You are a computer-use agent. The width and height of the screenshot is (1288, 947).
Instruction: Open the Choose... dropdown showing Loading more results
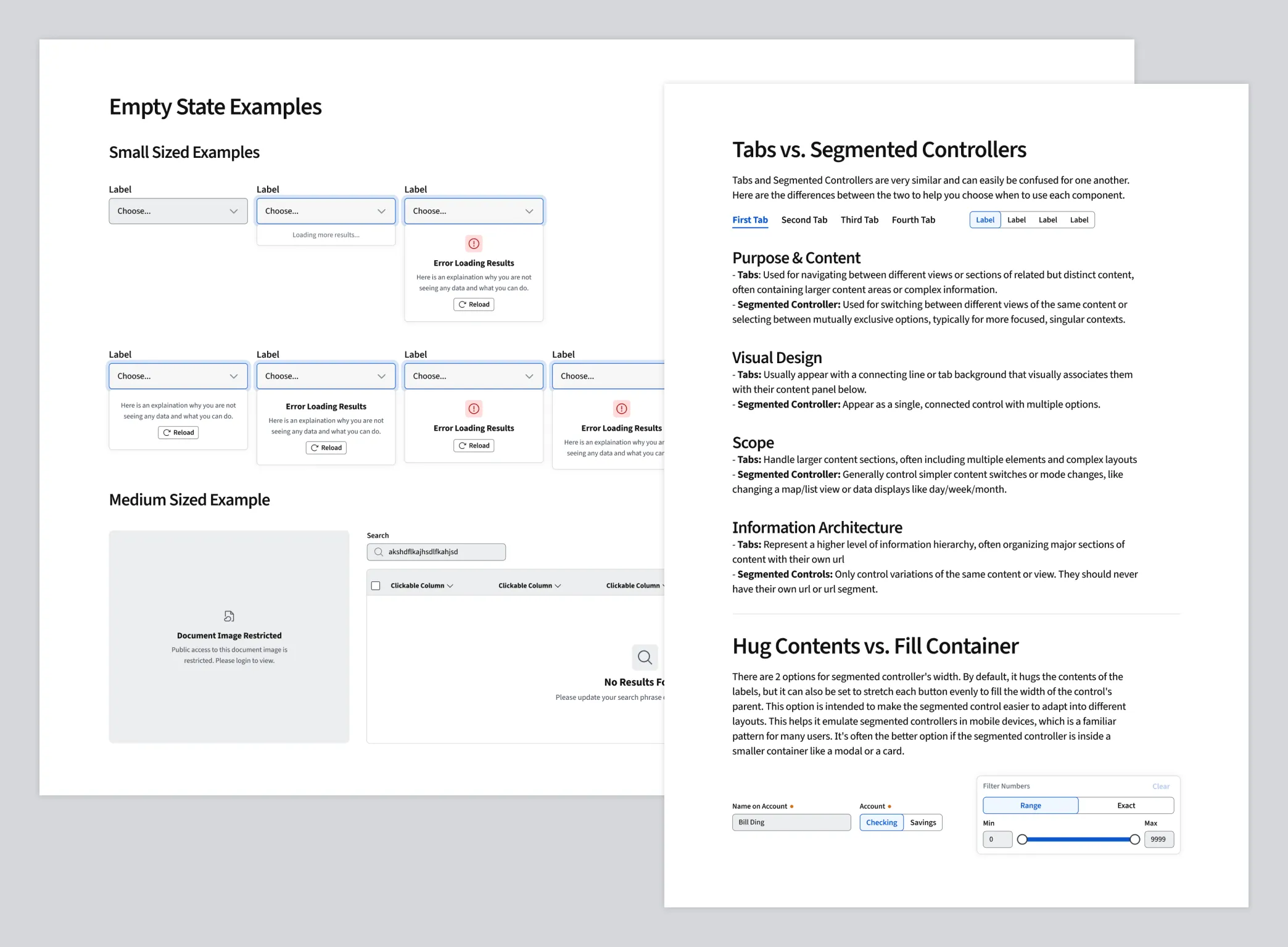(326, 211)
